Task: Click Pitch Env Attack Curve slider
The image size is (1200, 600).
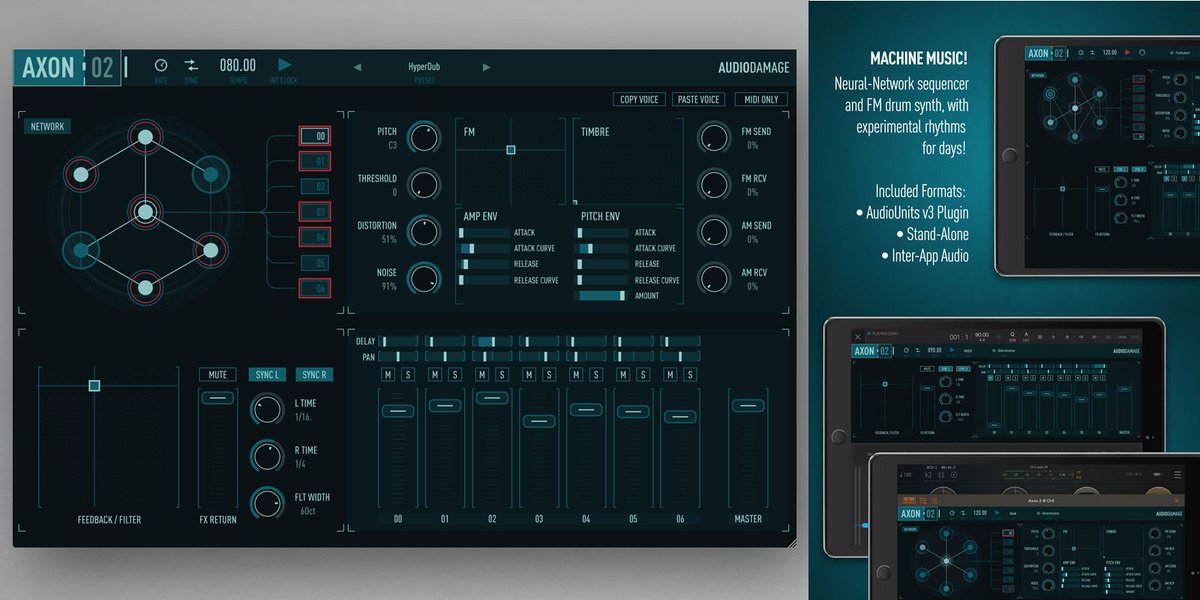Action: 601,248
